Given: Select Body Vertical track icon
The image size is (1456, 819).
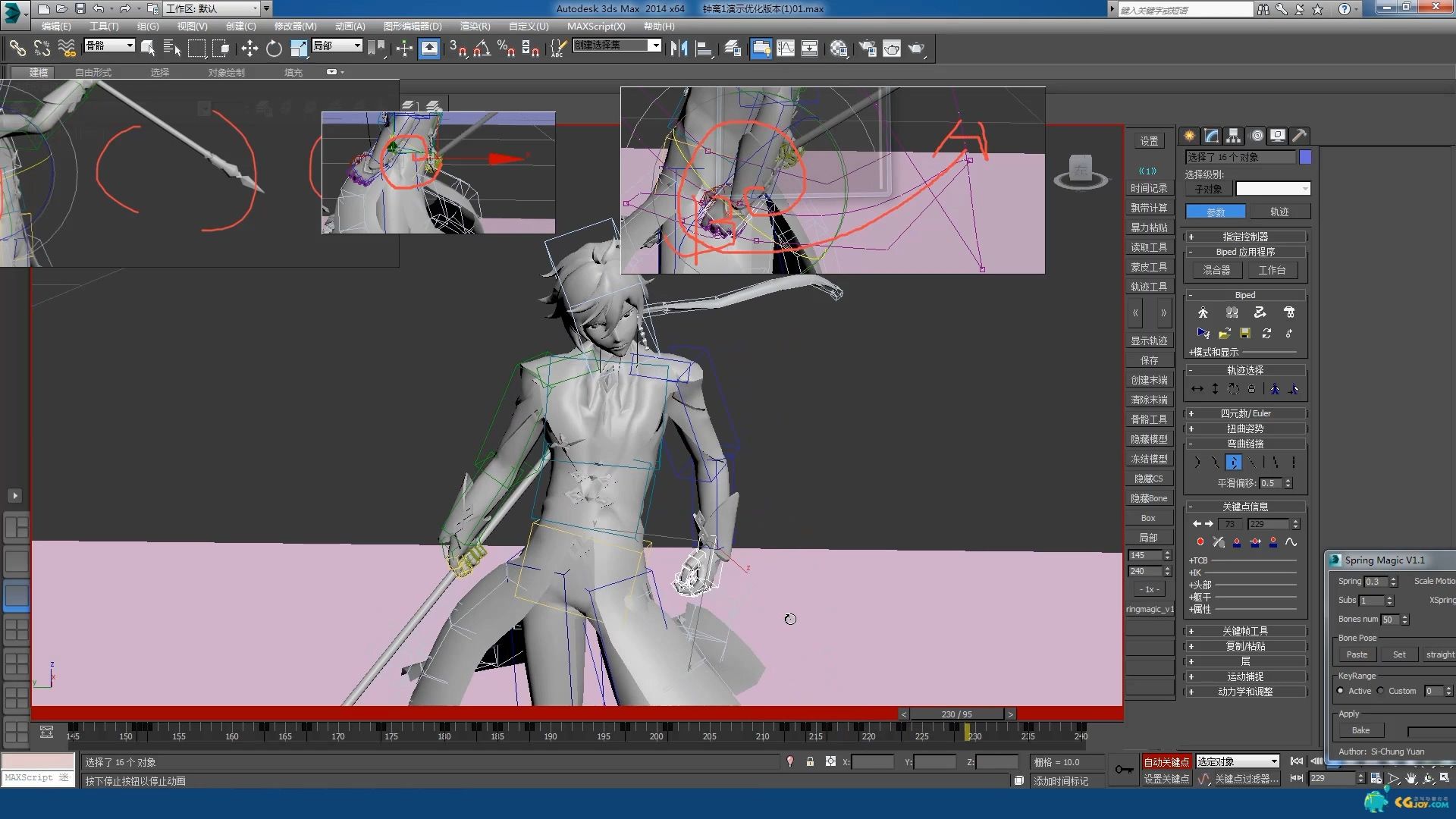Looking at the screenshot, I should coord(1215,389).
